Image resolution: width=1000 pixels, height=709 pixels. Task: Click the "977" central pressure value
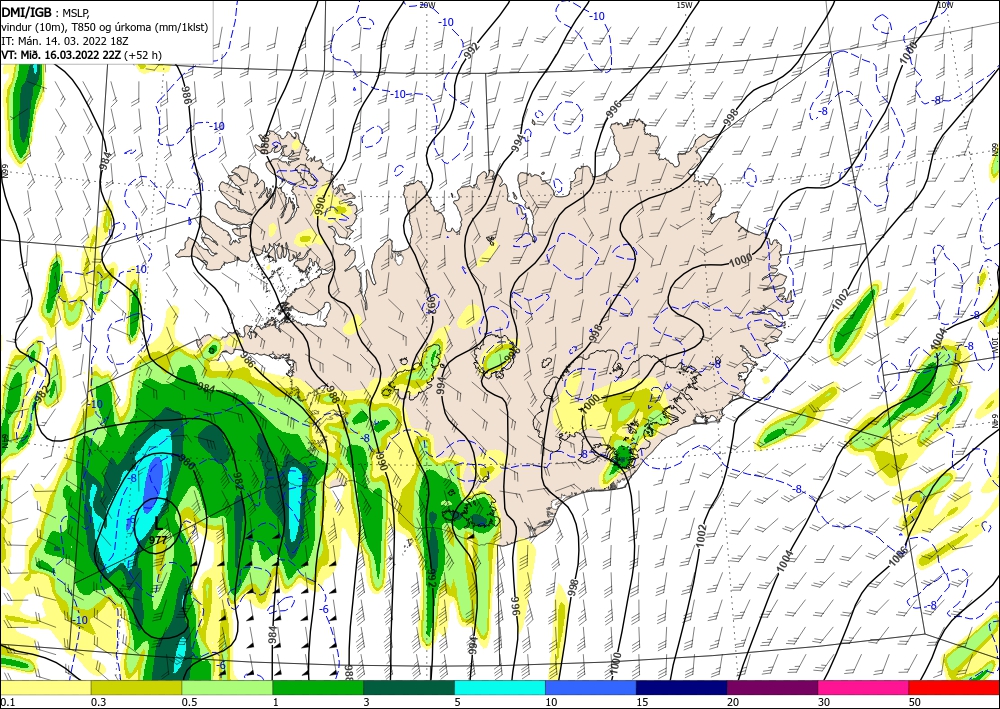pyautogui.click(x=158, y=540)
